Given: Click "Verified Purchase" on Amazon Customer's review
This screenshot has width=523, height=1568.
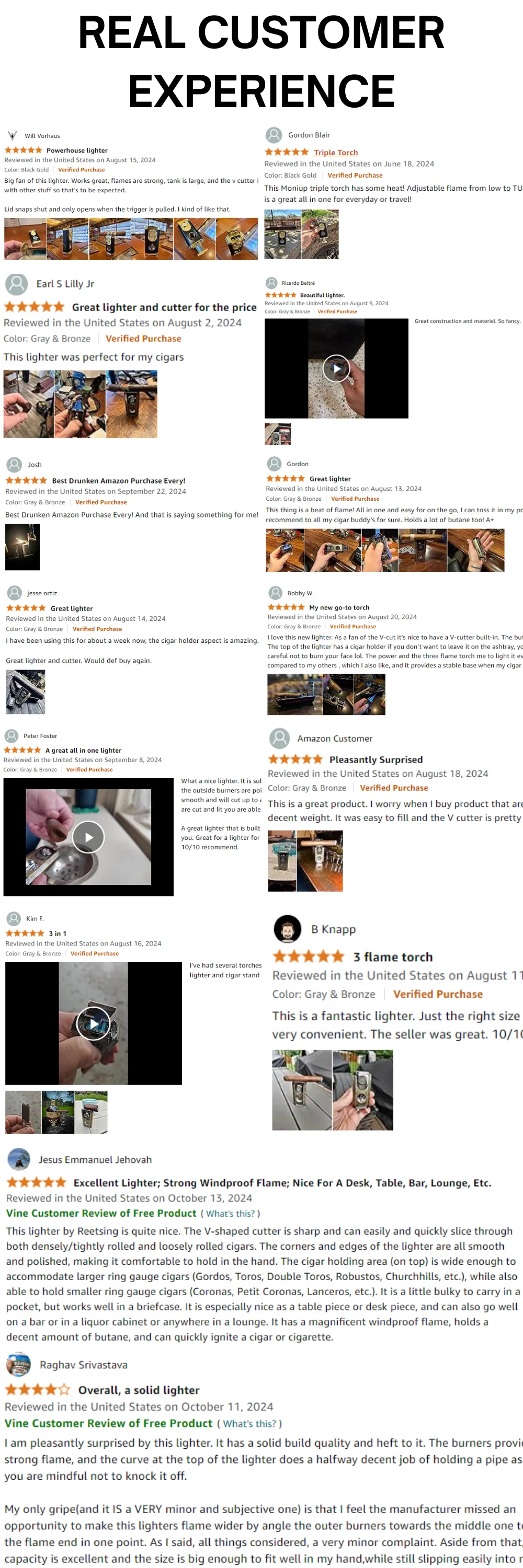Looking at the screenshot, I should coord(393,788).
